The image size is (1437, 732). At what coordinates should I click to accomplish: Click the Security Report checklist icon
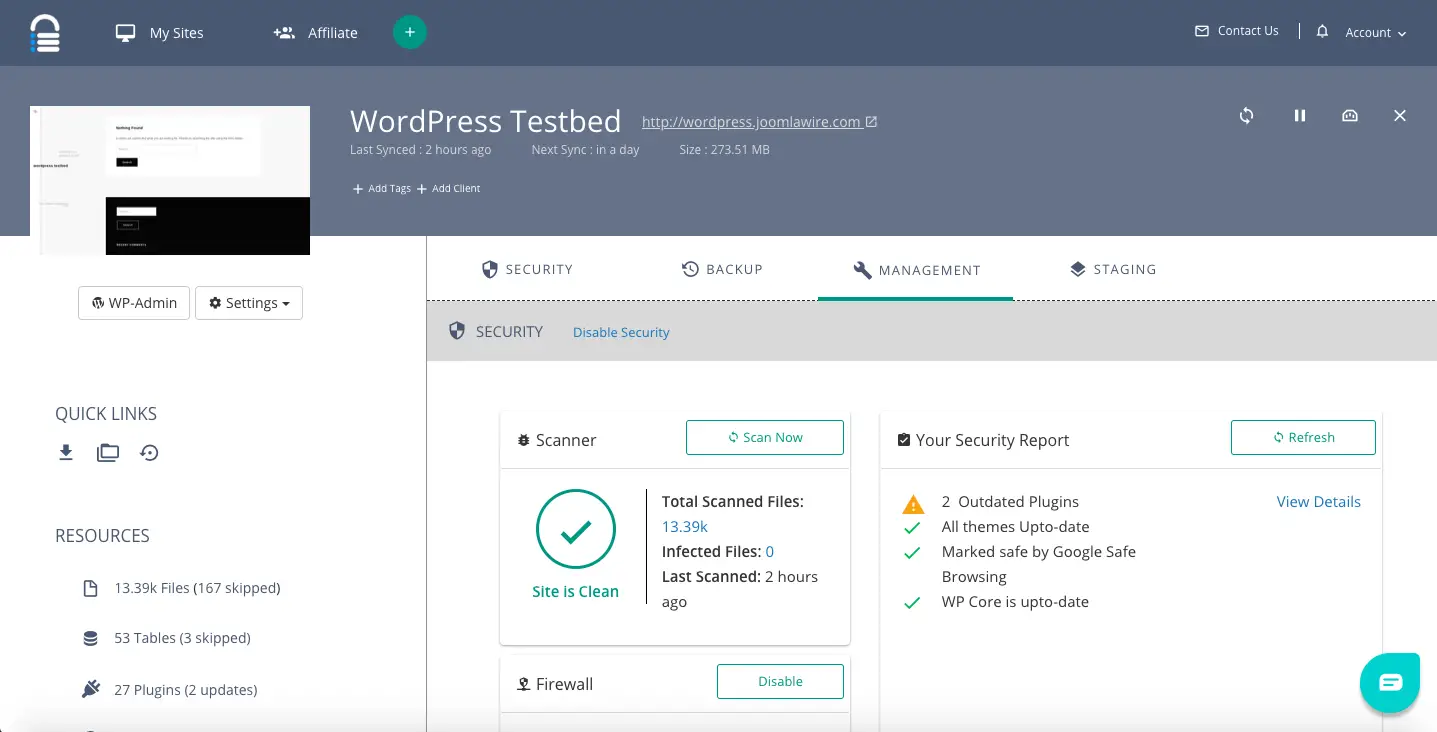click(x=904, y=440)
